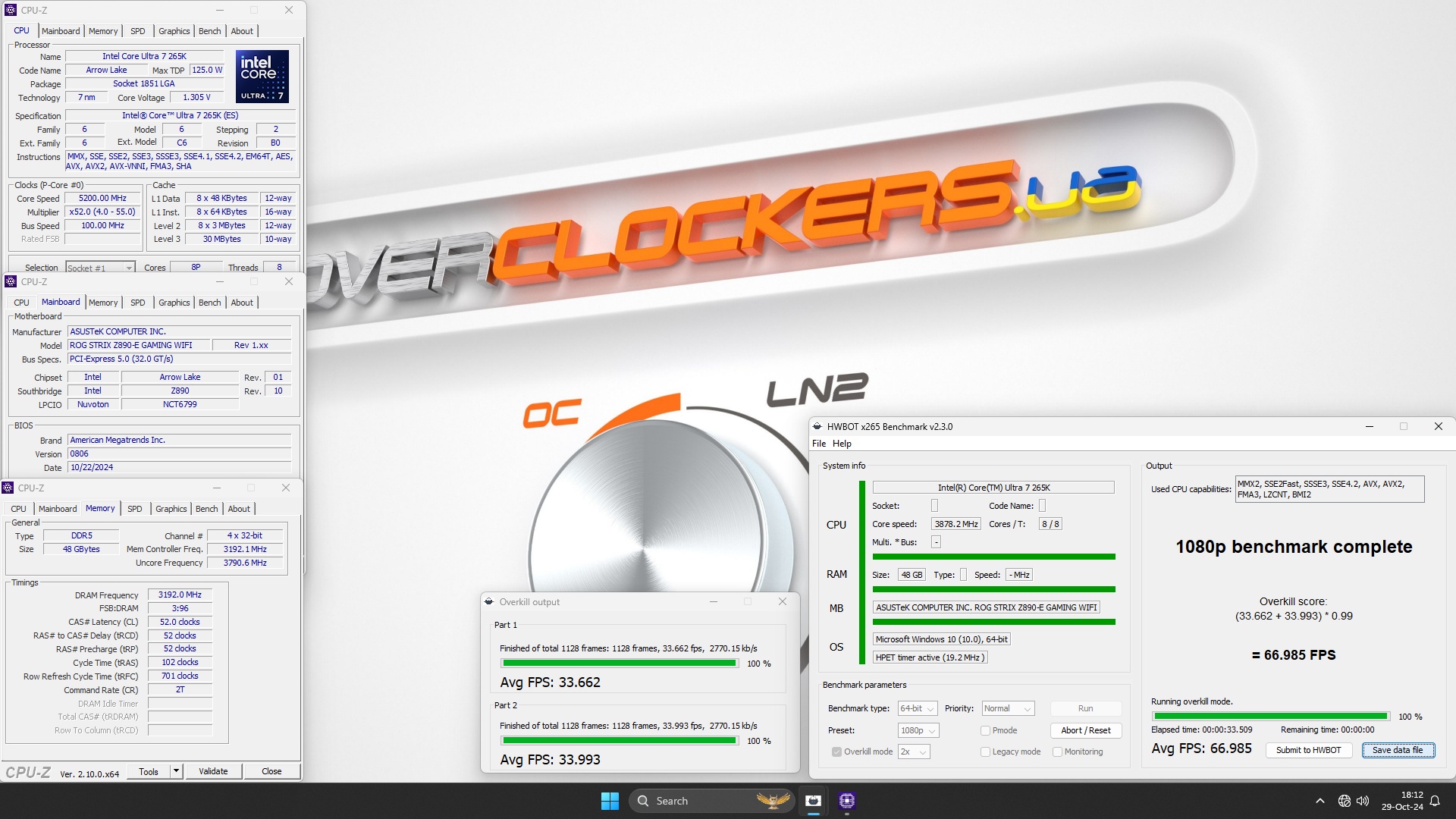Viewport: 1456px width, 819px height.
Task: Click the Used CPU capabilities text box
Action: [1330, 489]
